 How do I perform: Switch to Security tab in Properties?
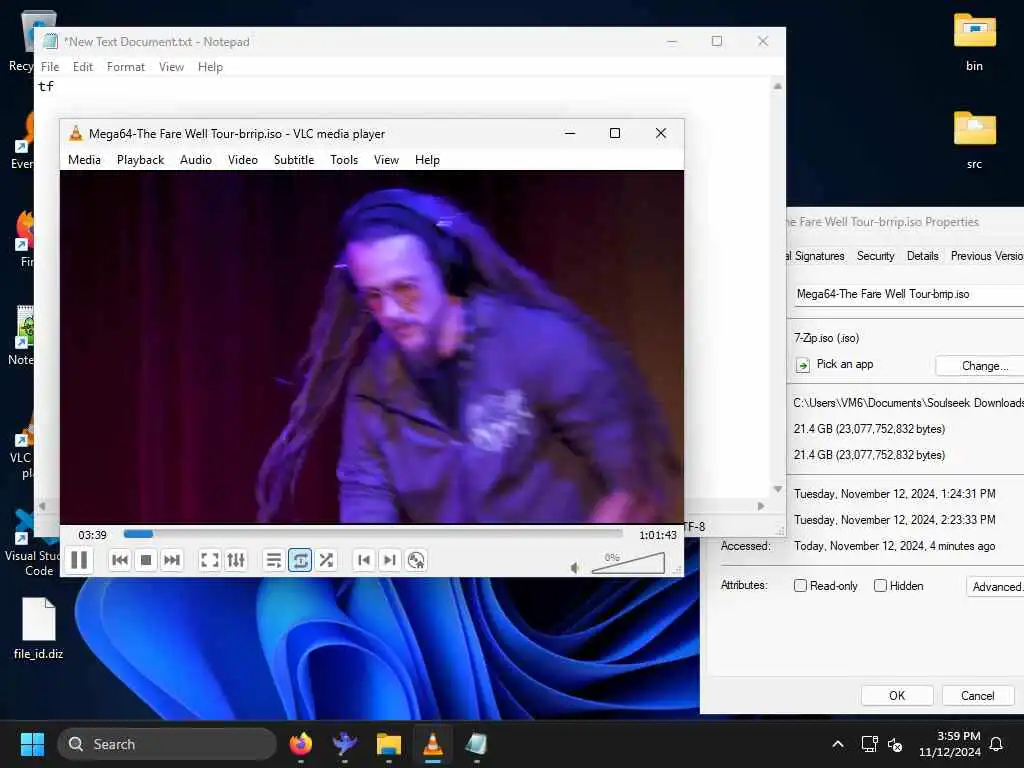[x=875, y=256]
